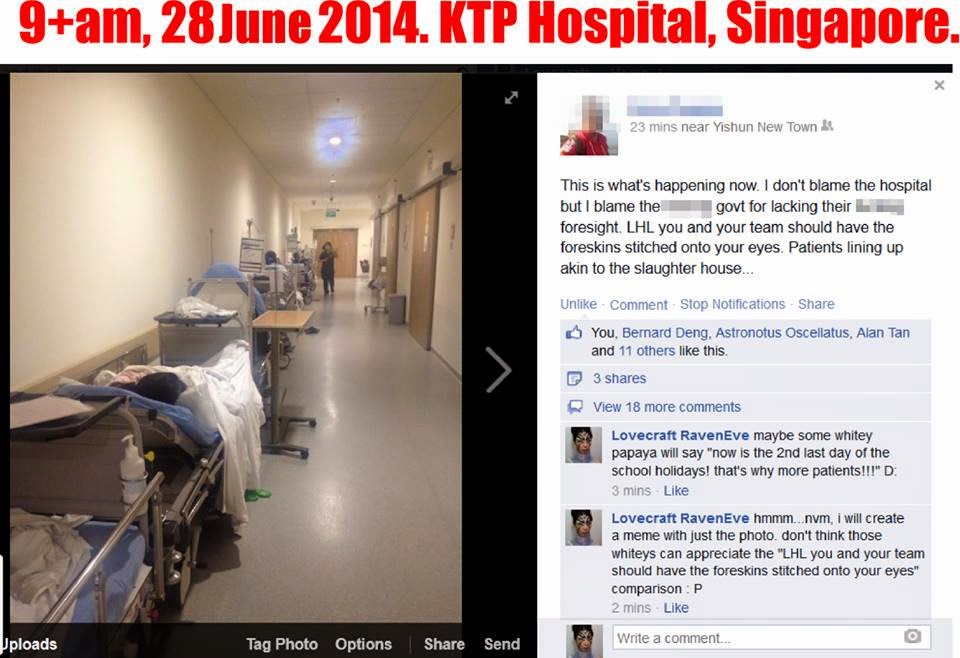Click the audience friends icon near Yishun

tap(827, 125)
